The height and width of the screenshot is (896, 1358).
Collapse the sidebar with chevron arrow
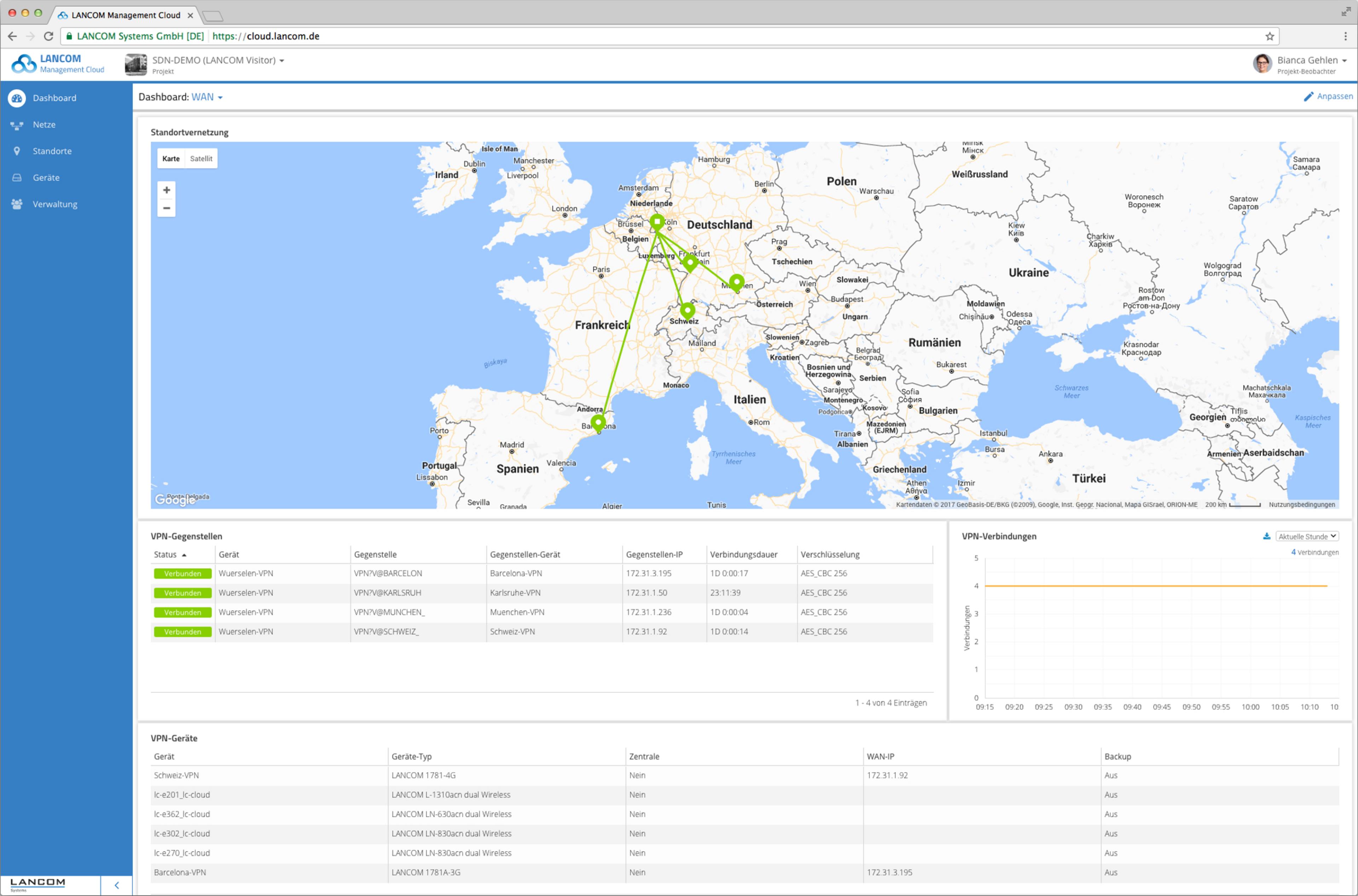point(117,885)
